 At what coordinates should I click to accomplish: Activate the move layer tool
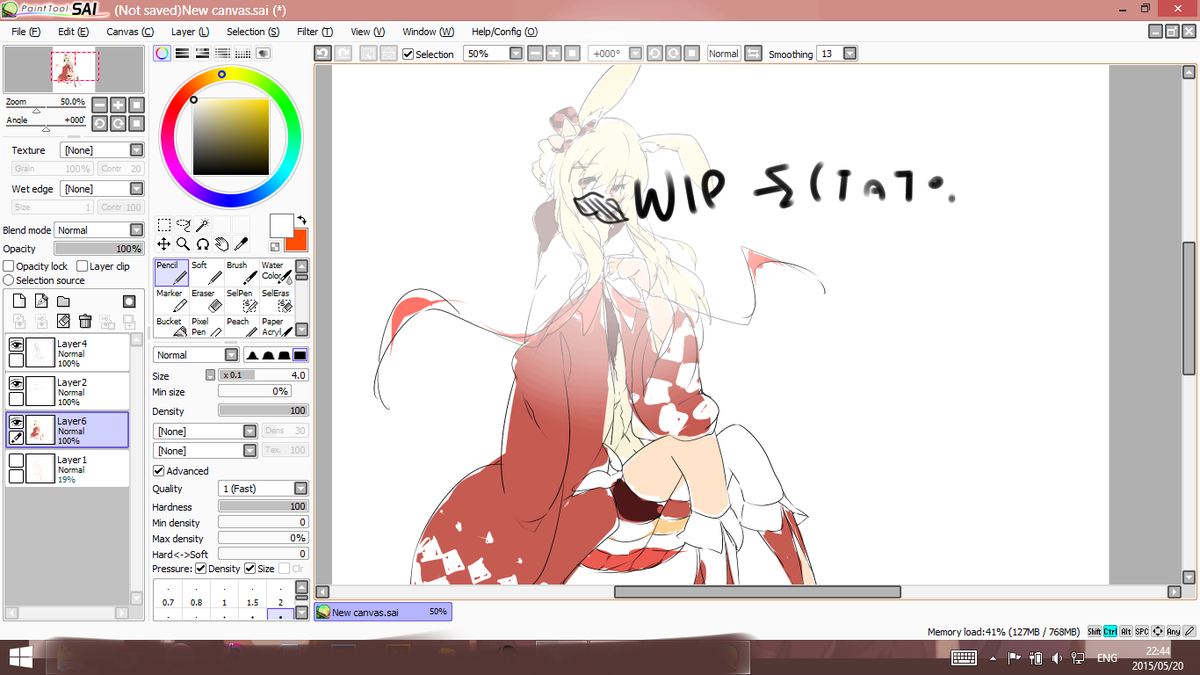click(164, 243)
